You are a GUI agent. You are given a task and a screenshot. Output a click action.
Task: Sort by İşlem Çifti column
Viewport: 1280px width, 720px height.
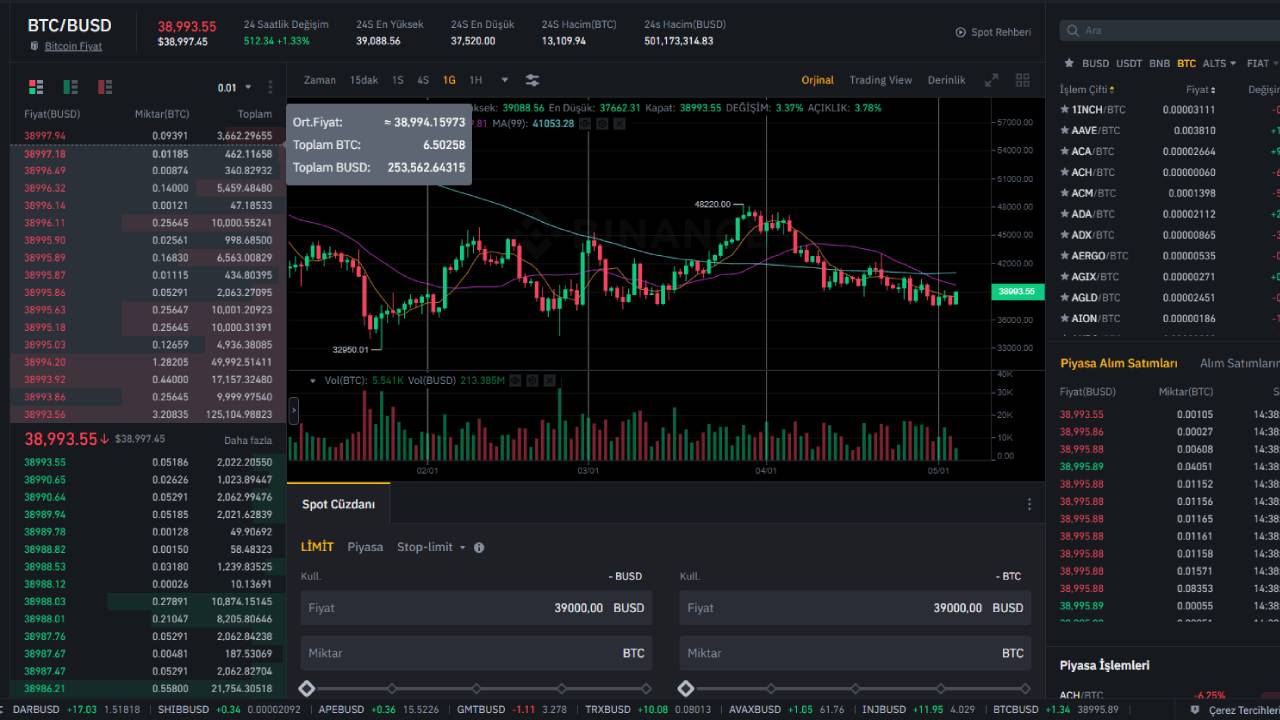click(x=1087, y=90)
